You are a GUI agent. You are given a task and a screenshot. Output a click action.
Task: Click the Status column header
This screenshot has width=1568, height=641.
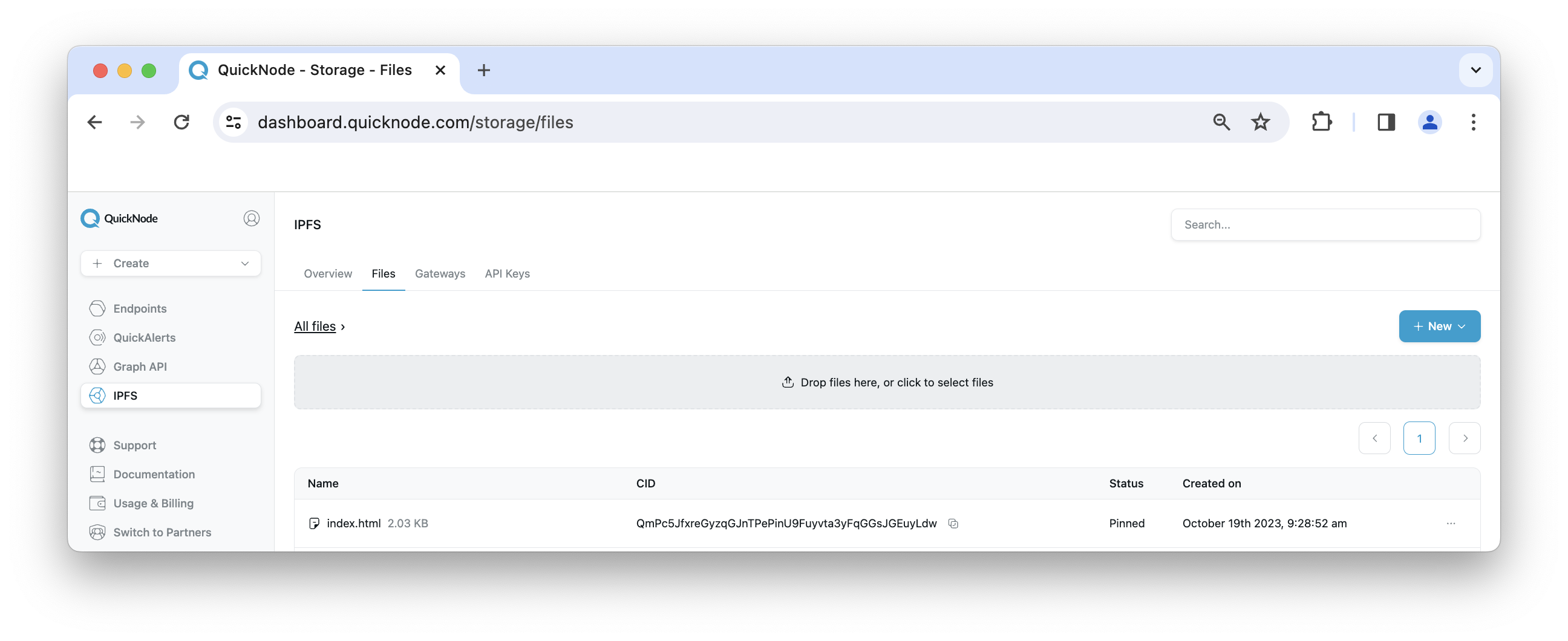(1125, 484)
